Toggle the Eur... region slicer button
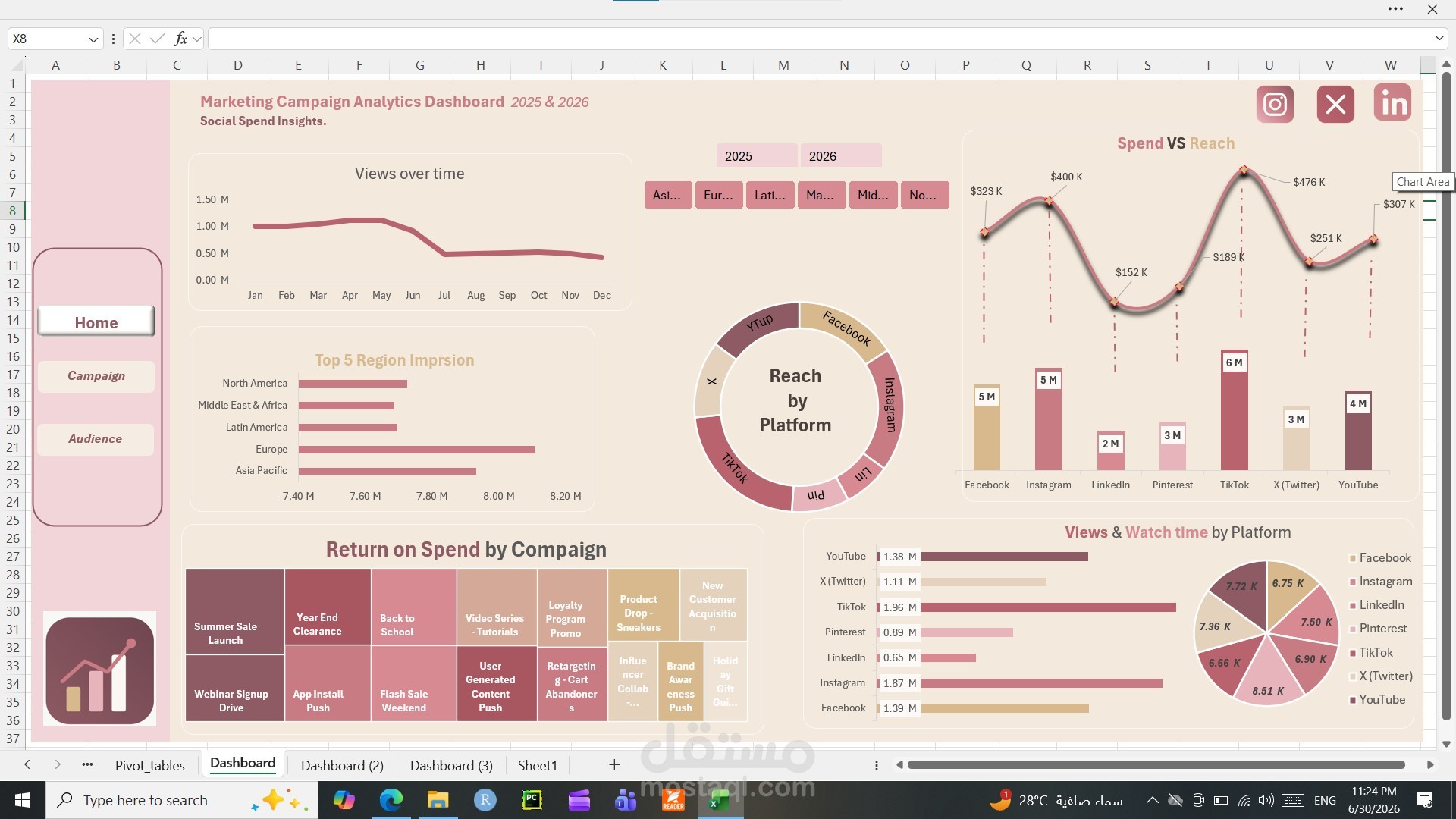The width and height of the screenshot is (1456, 819). point(719,195)
